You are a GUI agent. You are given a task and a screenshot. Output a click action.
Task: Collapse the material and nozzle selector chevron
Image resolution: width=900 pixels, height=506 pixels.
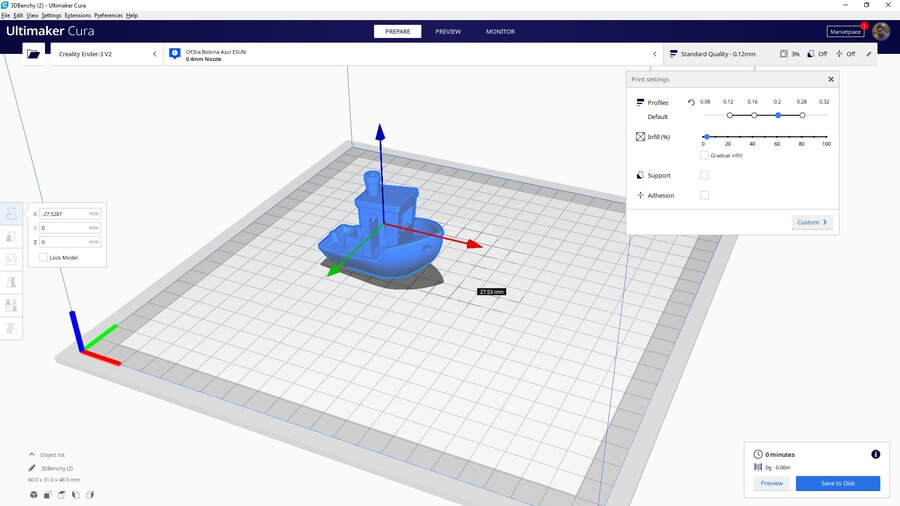(x=654, y=54)
